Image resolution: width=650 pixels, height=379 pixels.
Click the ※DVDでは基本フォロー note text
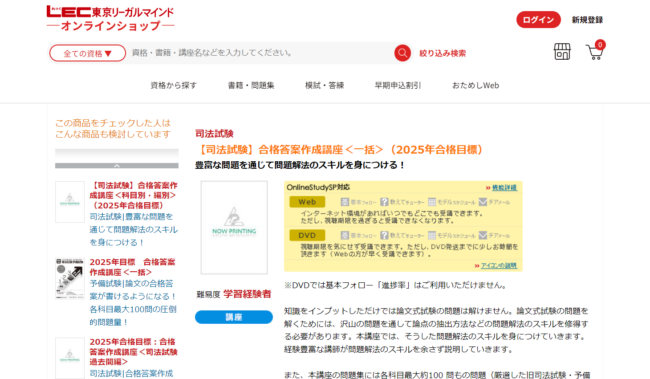[x=395, y=285]
